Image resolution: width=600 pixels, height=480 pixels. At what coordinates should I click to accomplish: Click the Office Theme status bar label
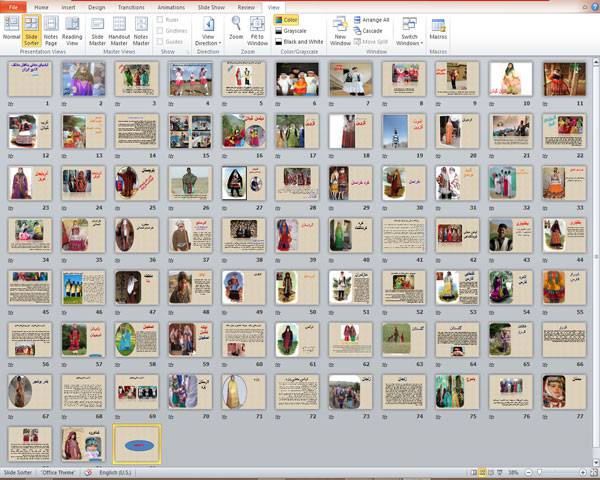point(59,473)
